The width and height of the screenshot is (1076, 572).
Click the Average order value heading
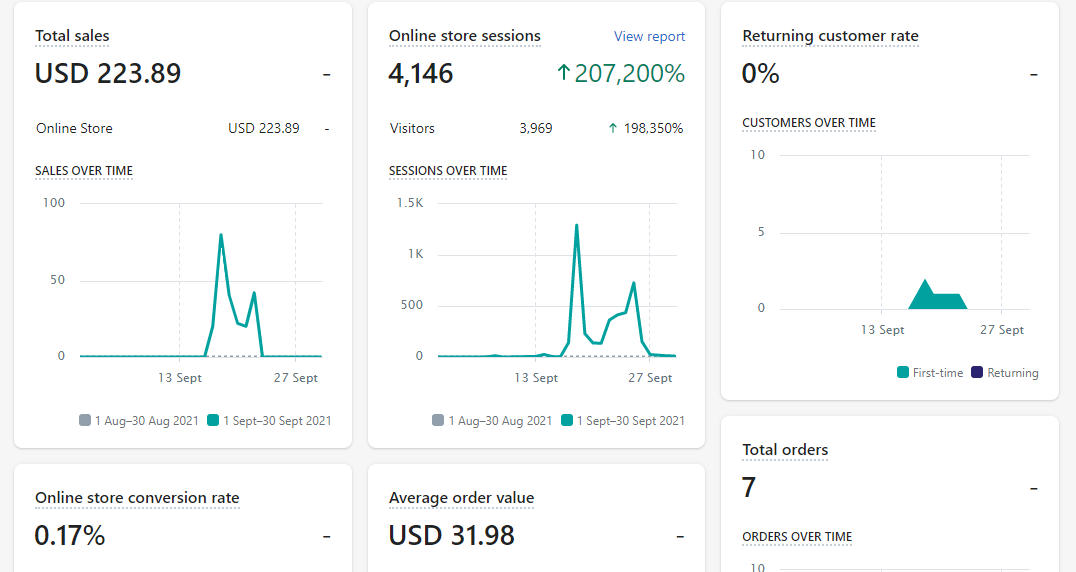click(461, 498)
